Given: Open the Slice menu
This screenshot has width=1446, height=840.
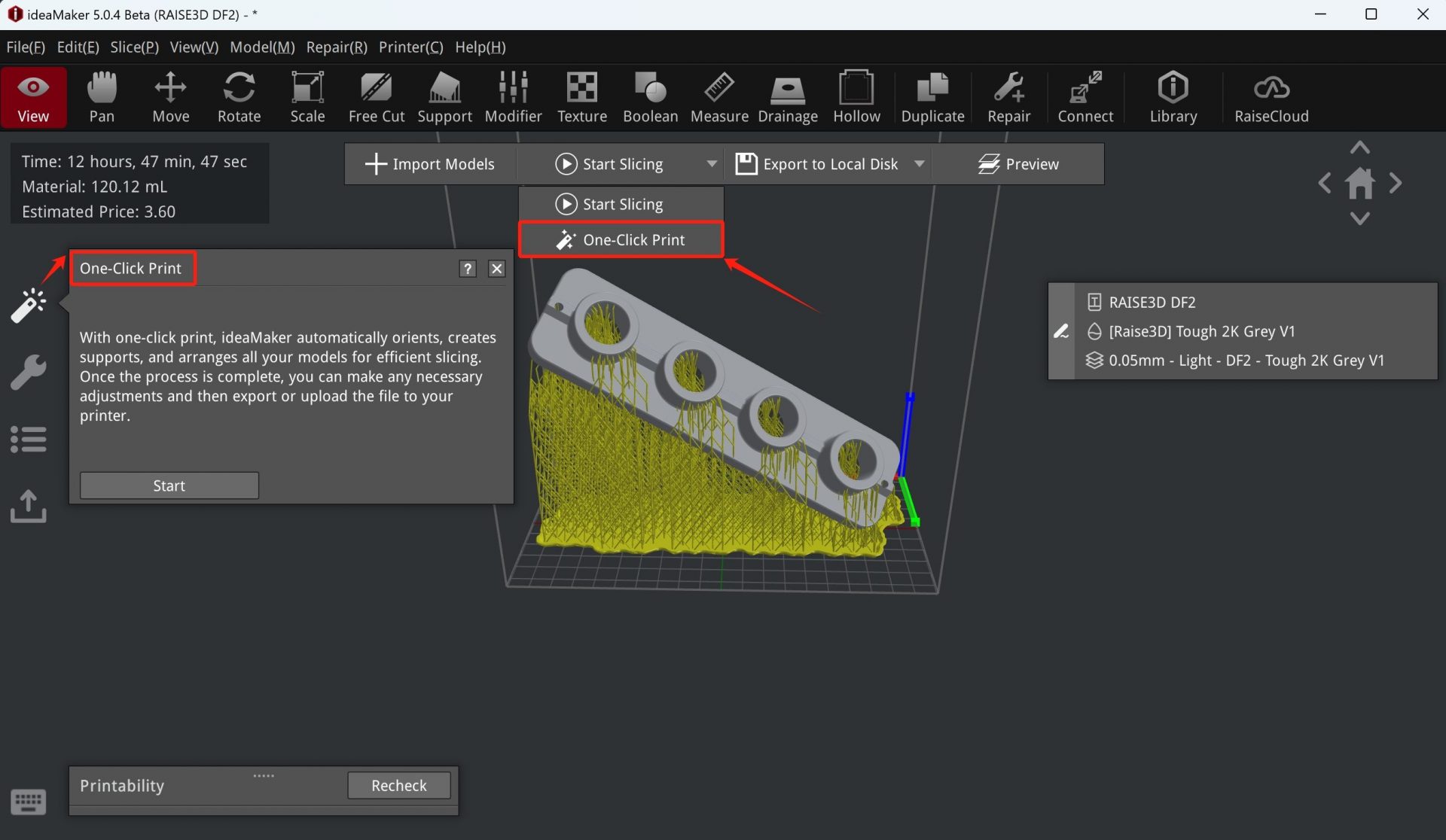Looking at the screenshot, I should pos(133,47).
